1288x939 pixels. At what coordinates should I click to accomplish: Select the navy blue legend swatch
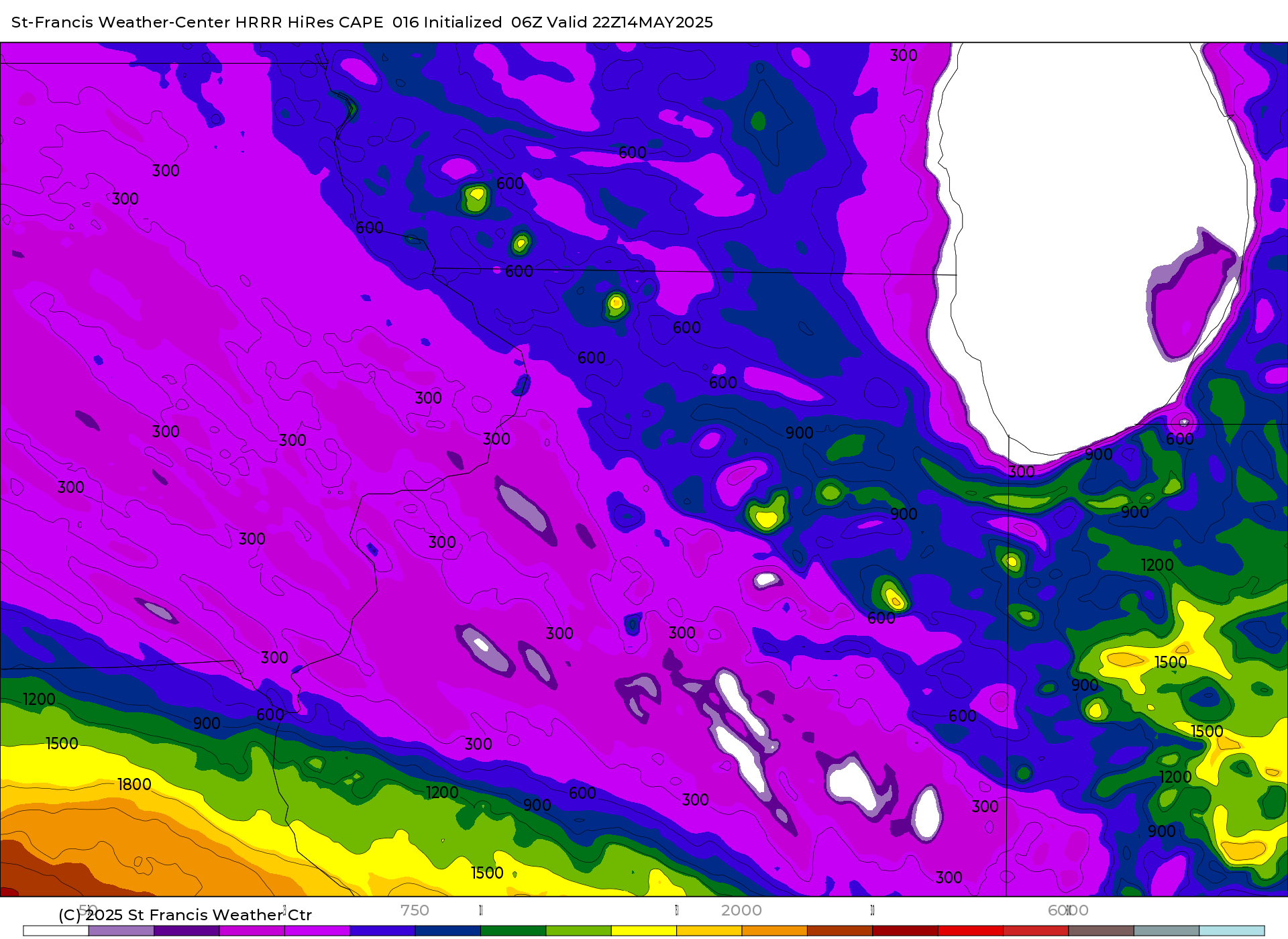pos(448,931)
